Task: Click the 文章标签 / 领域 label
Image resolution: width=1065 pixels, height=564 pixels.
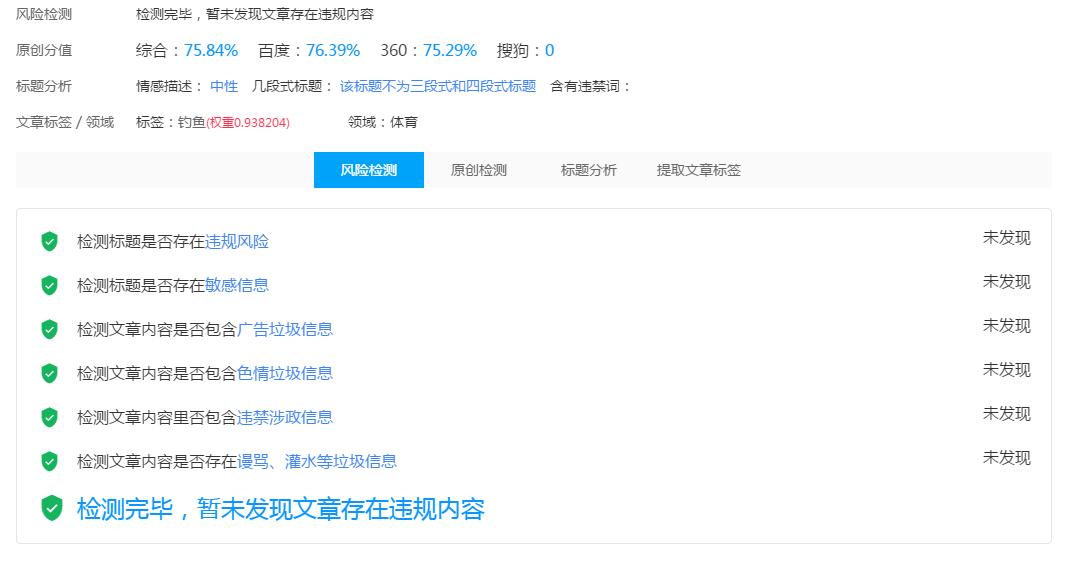Action: (65, 122)
